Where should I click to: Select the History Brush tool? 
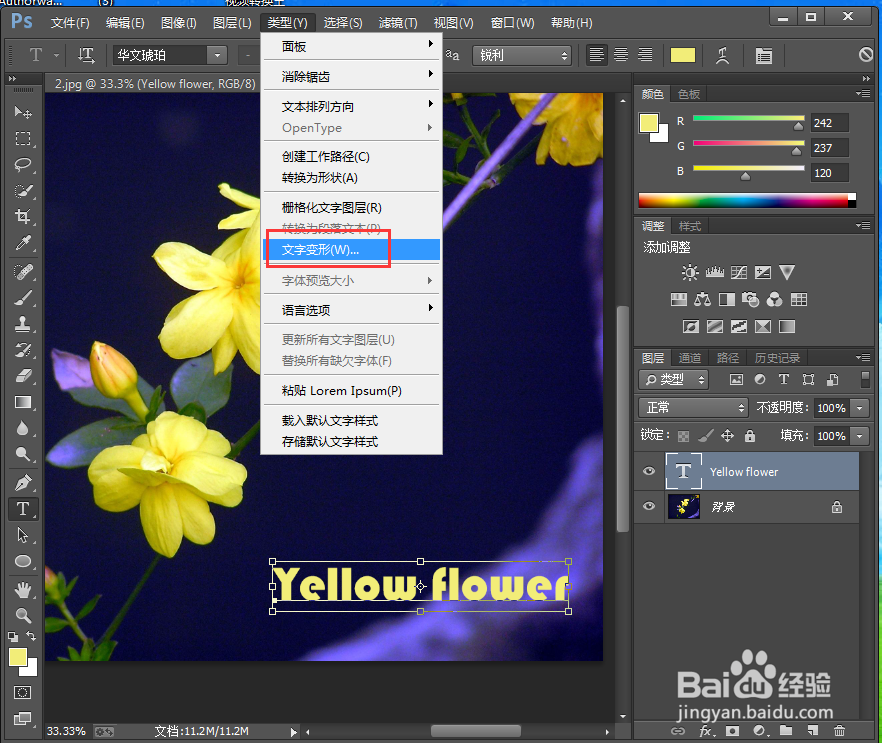22,350
